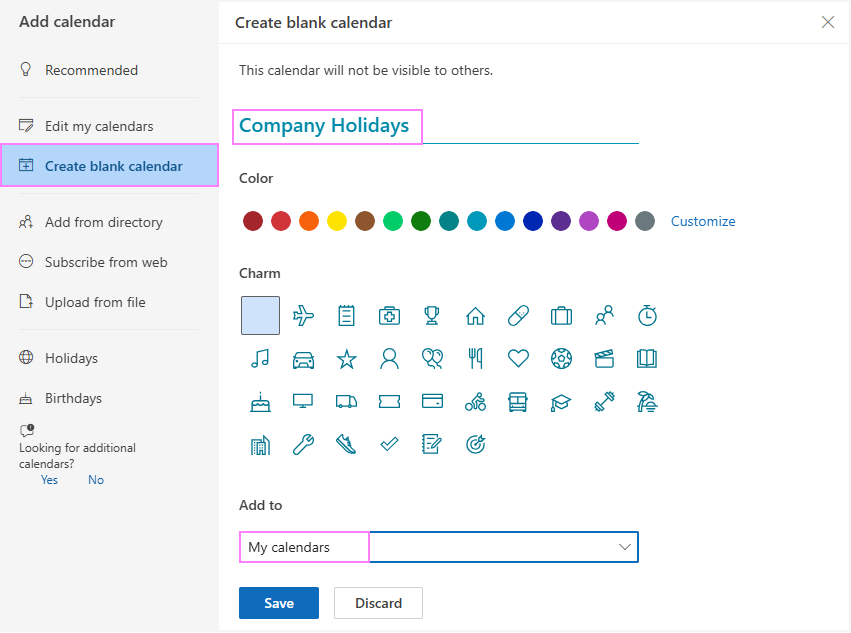Answer Yes to additional calendars prompt
The width and height of the screenshot is (851, 633).
pyautogui.click(x=49, y=480)
